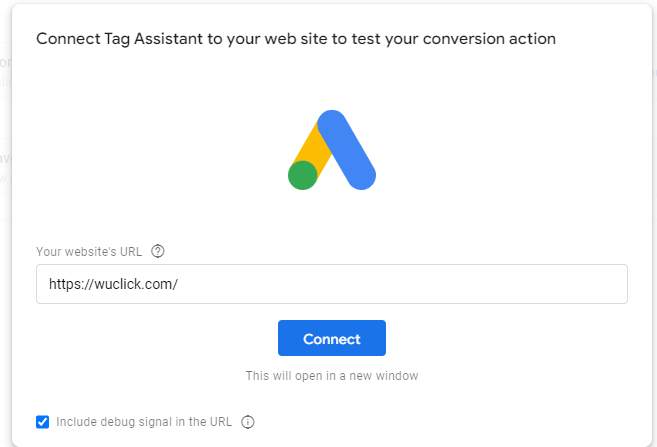Screen dimensions: 657x447
Task: Click the word conversion action in the heading
Action: 489,39
